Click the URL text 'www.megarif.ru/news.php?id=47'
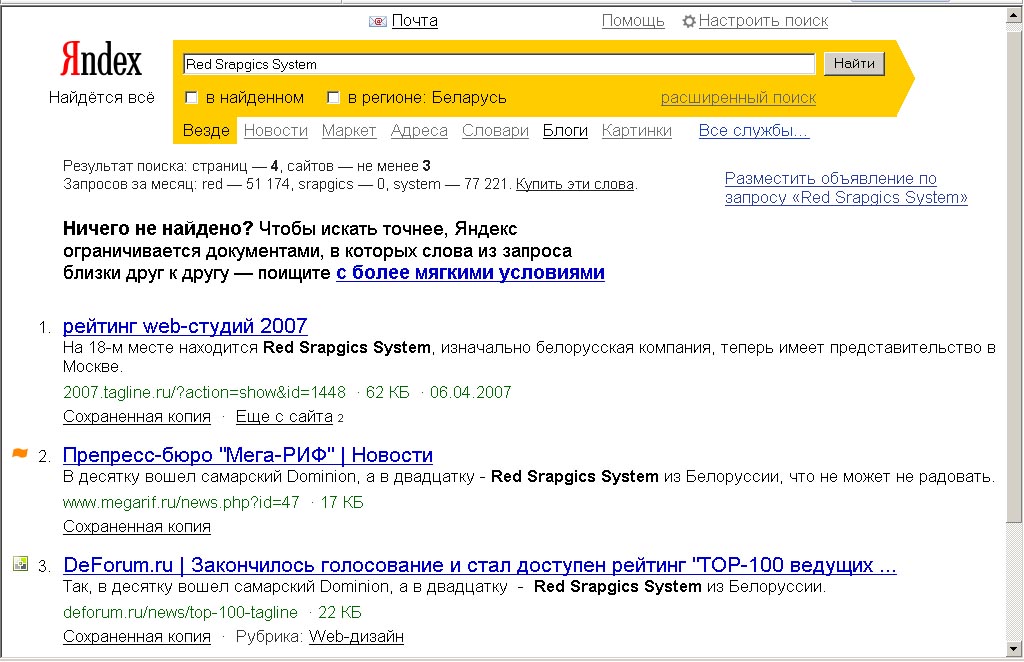Viewport: 1024px width, 662px height. pyautogui.click(x=182, y=503)
